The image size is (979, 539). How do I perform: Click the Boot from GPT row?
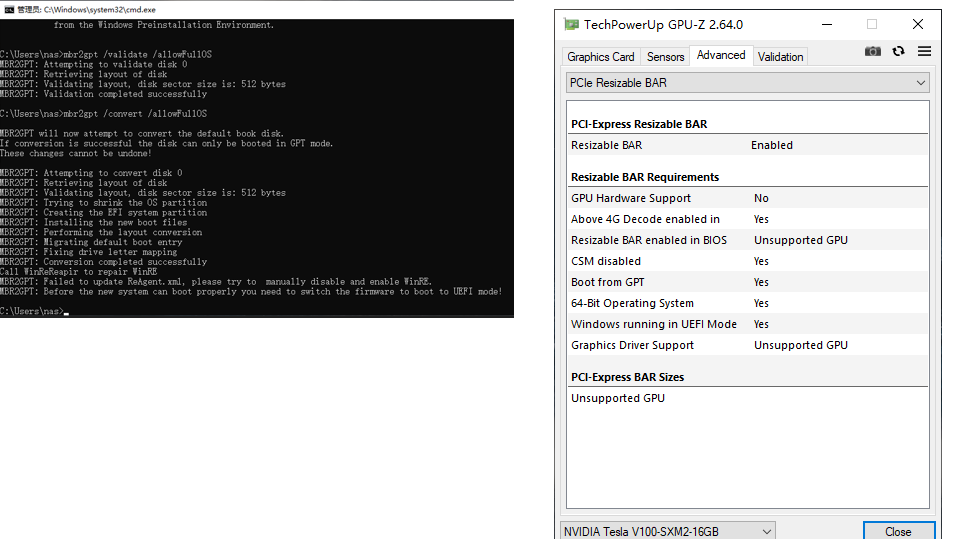pyautogui.click(x=747, y=282)
